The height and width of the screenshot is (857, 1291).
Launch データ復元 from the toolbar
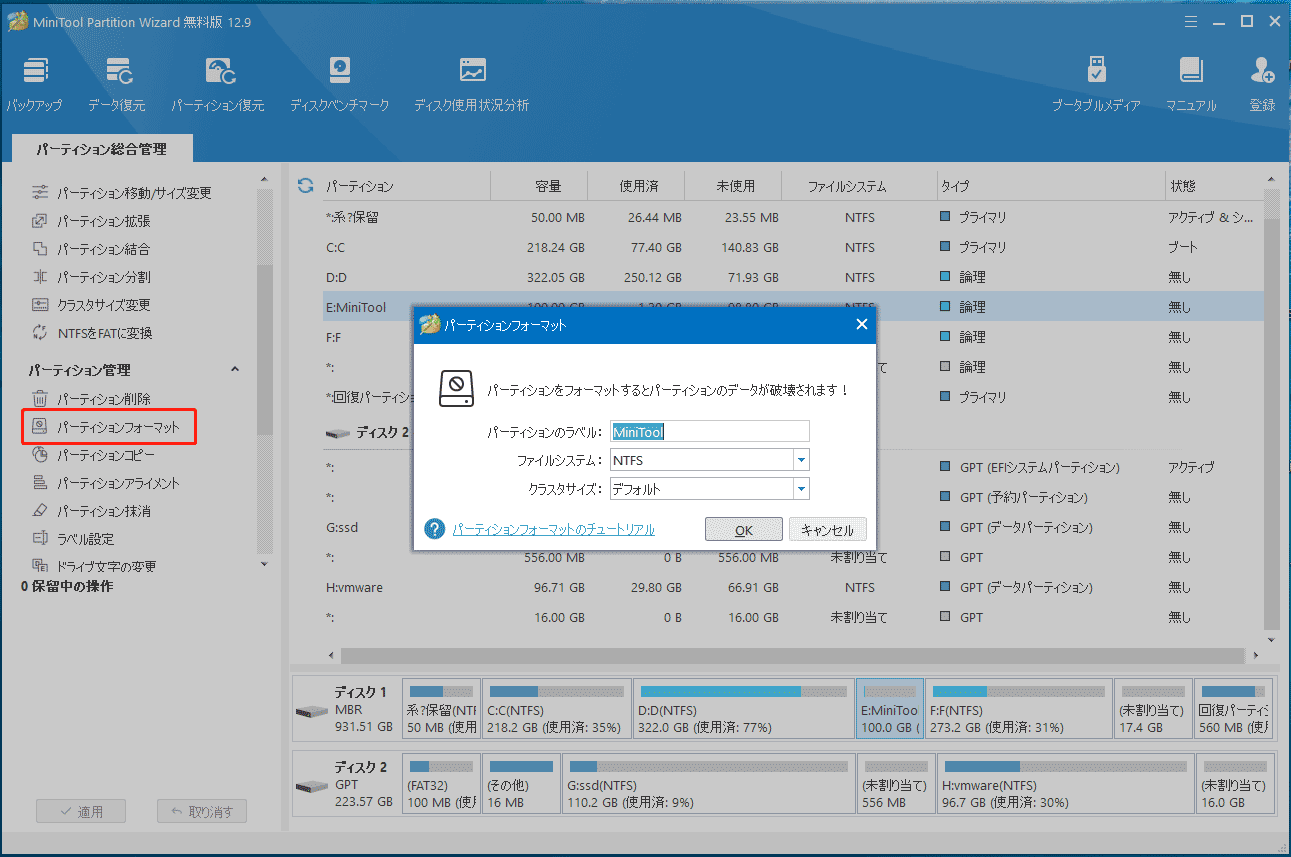tap(116, 83)
